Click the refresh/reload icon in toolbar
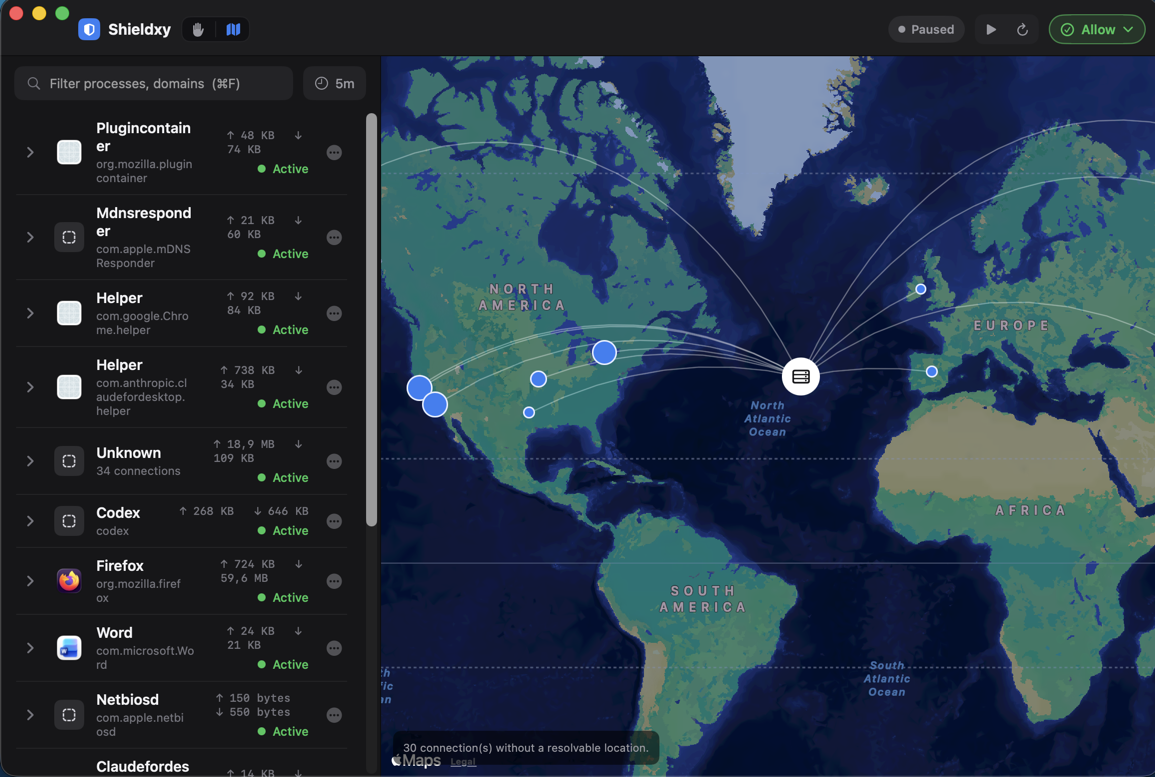 click(1022, 29)
